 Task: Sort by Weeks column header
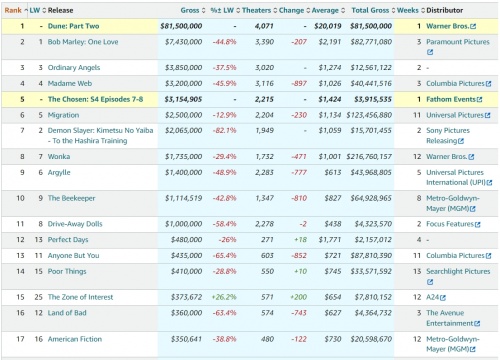[x=407, y=10]
